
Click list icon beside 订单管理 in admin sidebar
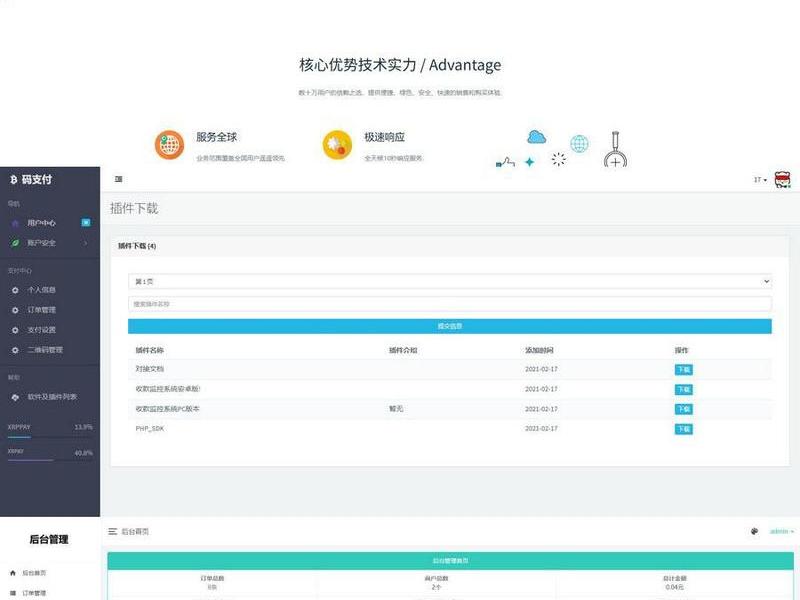pyautogui.click(x=13, y=593)
